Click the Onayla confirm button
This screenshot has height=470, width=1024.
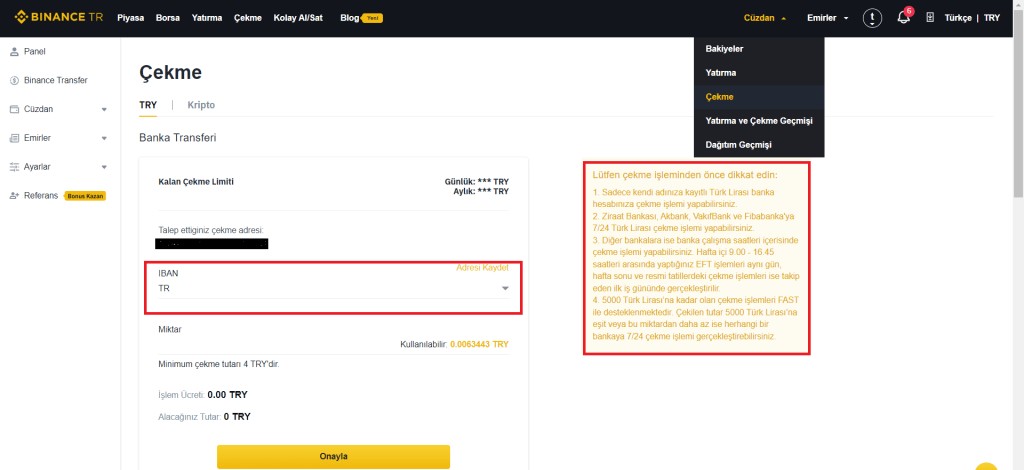(333, 456)
